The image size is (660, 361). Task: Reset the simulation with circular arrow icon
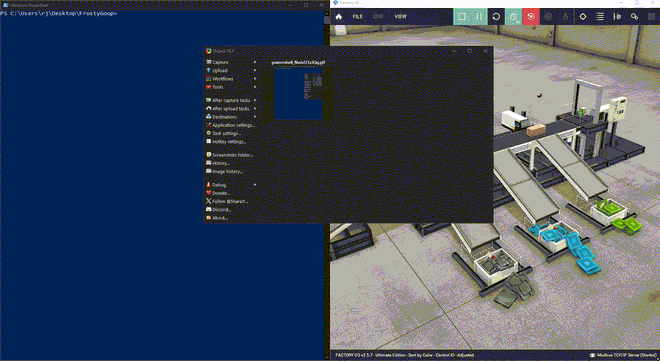[x=496, y=16]
